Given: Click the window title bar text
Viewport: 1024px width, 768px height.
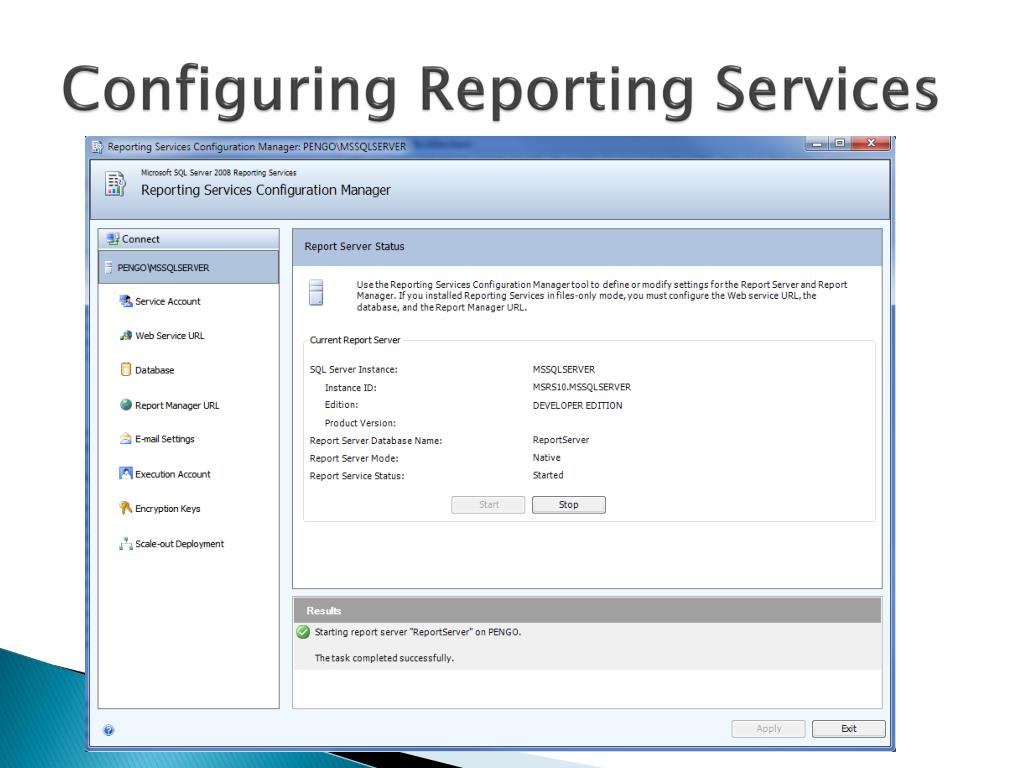Looking at the screenshot, I should [257, 147].
